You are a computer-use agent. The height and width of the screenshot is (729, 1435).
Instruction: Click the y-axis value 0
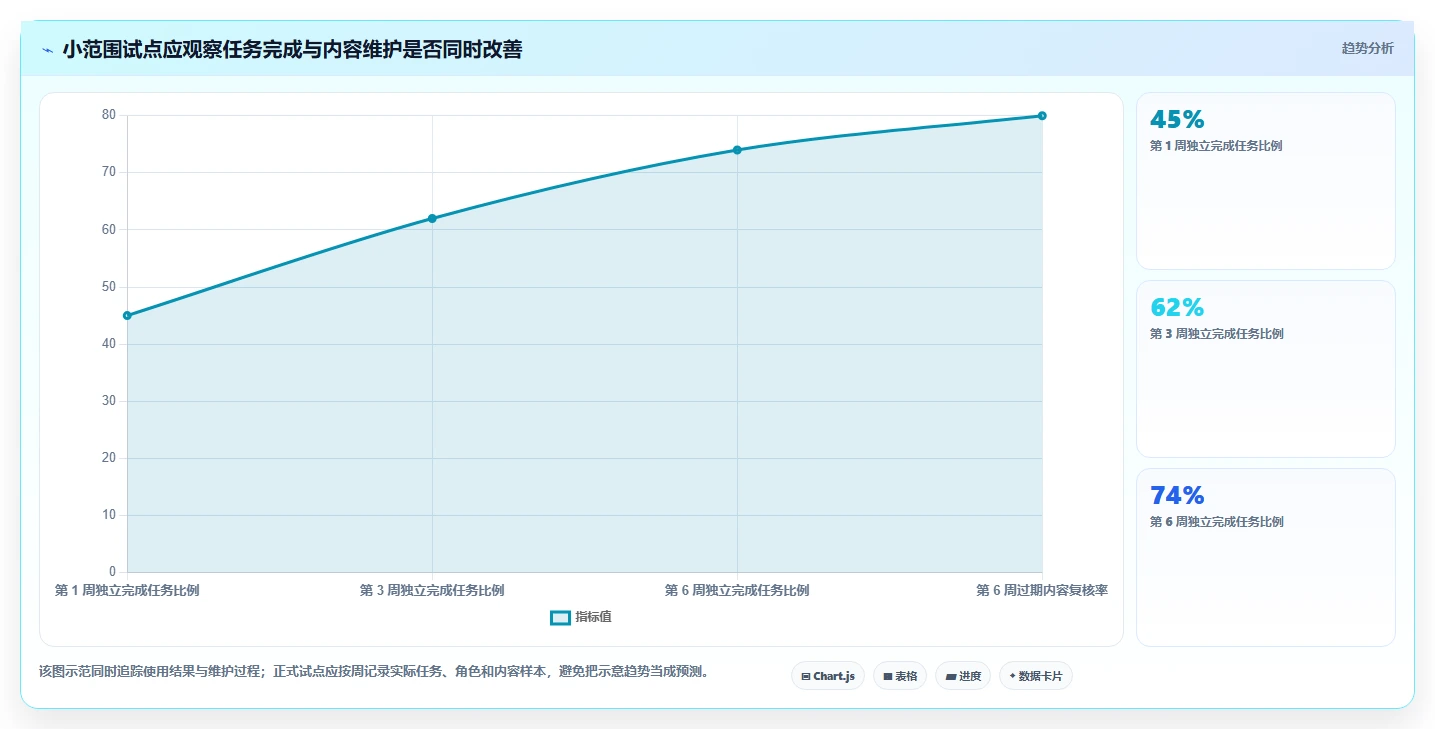(113, 572)
